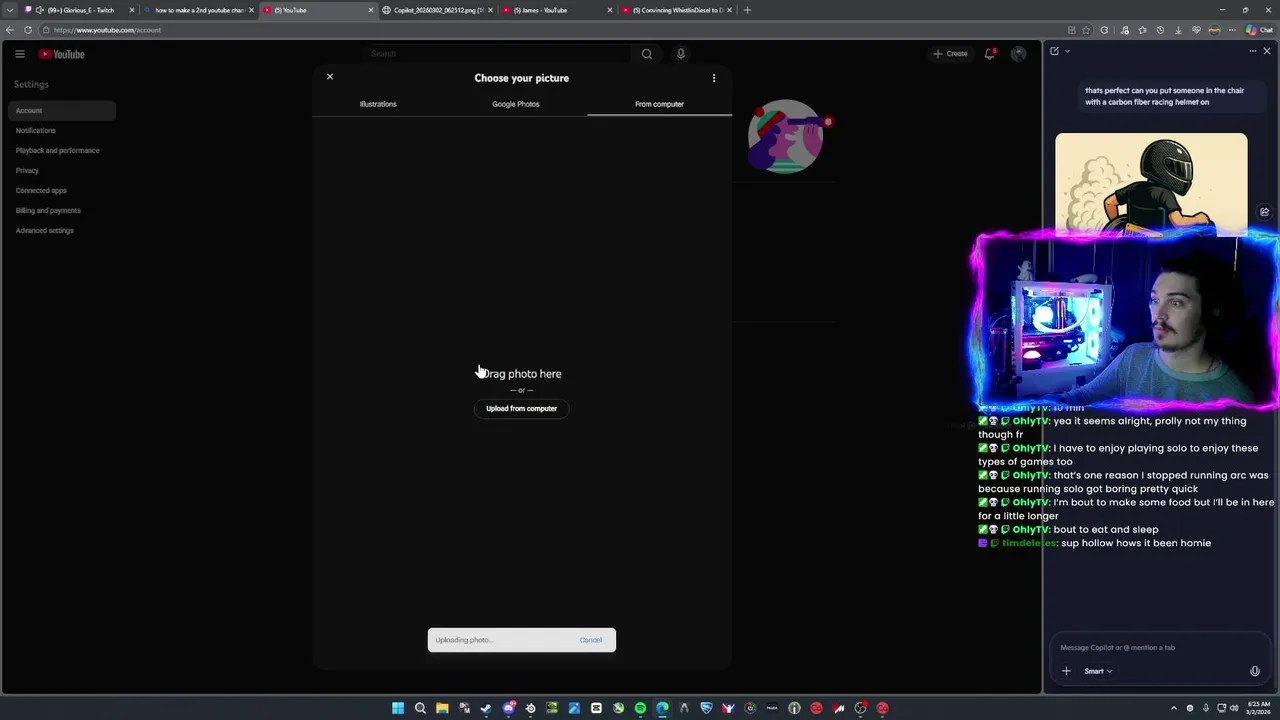Open the browser profile avatar
This screenshot has width=1280, height=720.
1214,30
